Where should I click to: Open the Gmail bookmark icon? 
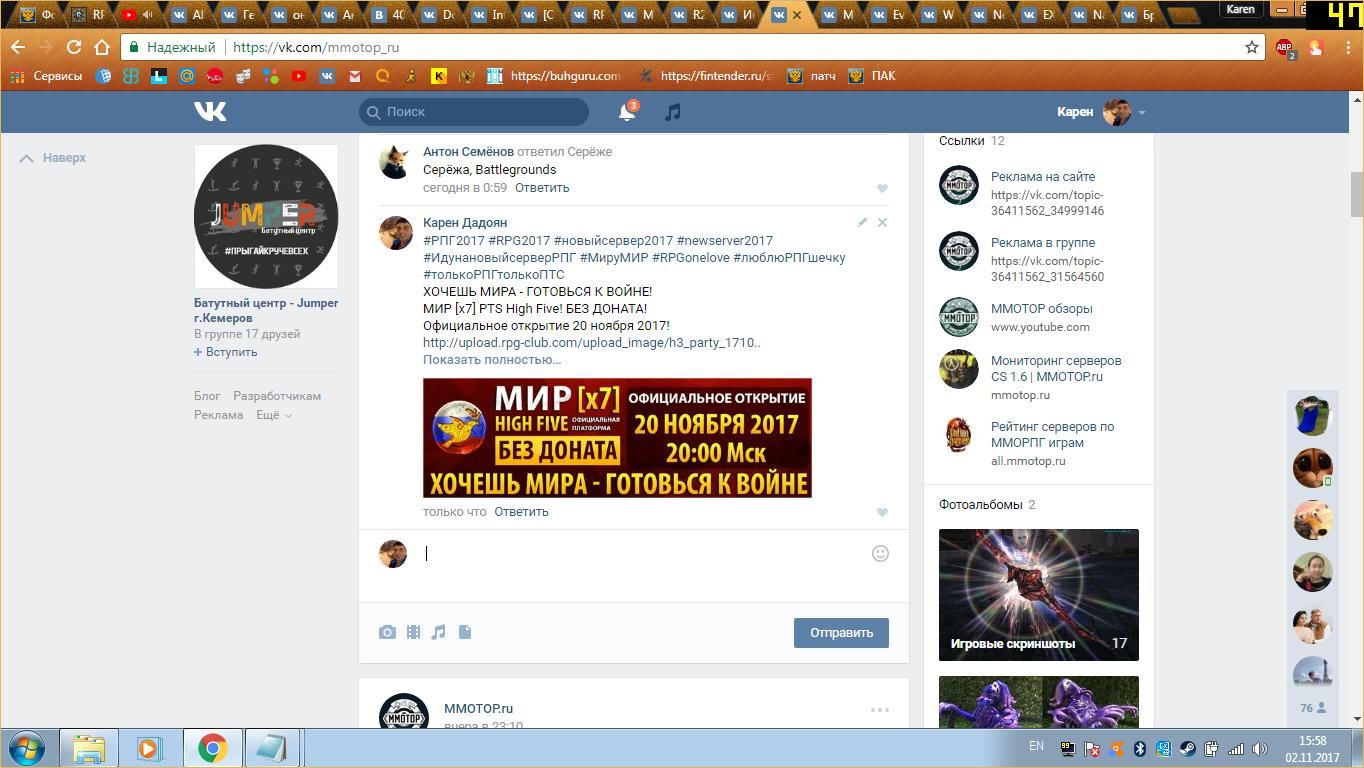354,76
